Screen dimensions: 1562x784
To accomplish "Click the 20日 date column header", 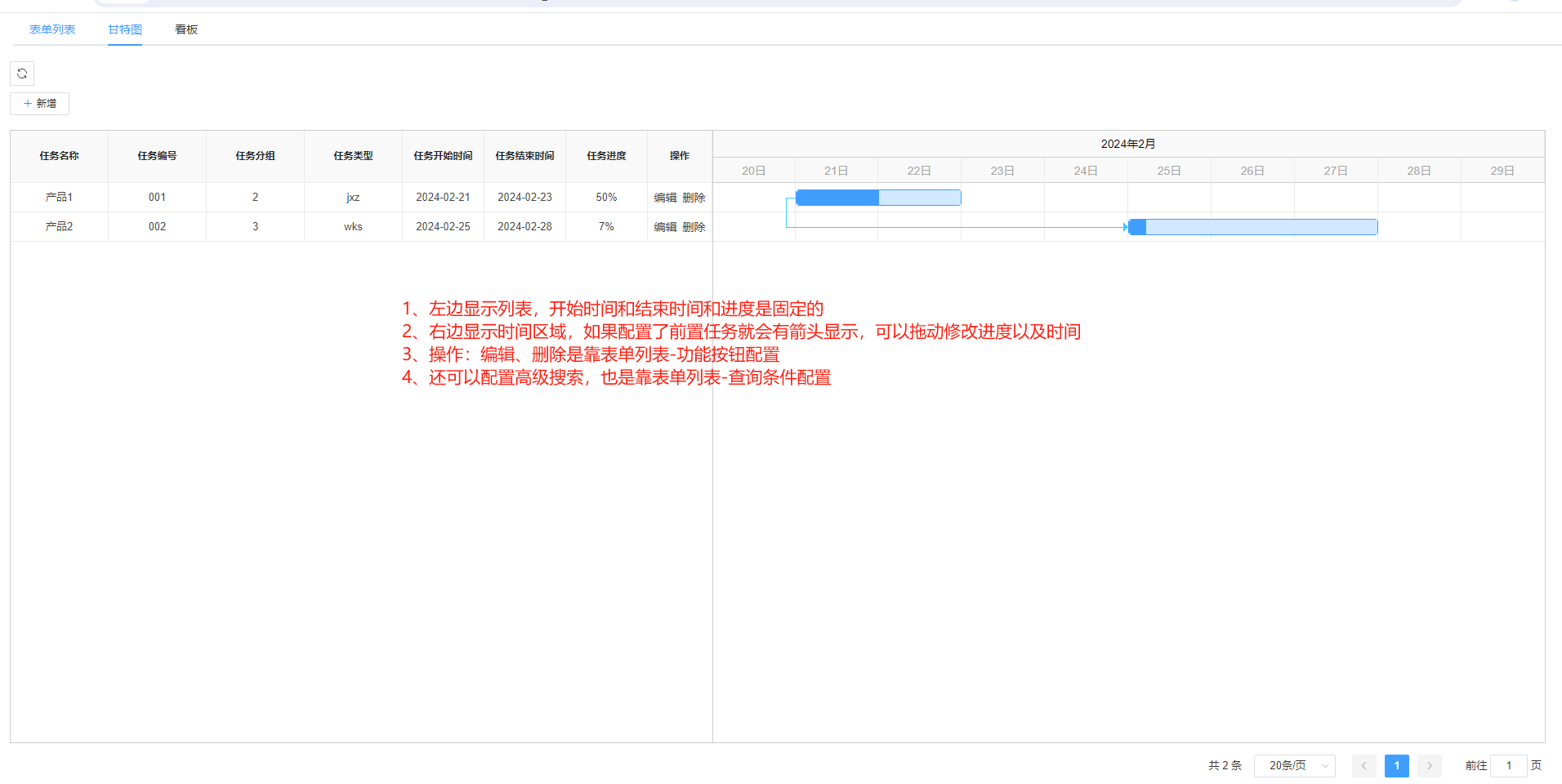I will tap(753, 171).
